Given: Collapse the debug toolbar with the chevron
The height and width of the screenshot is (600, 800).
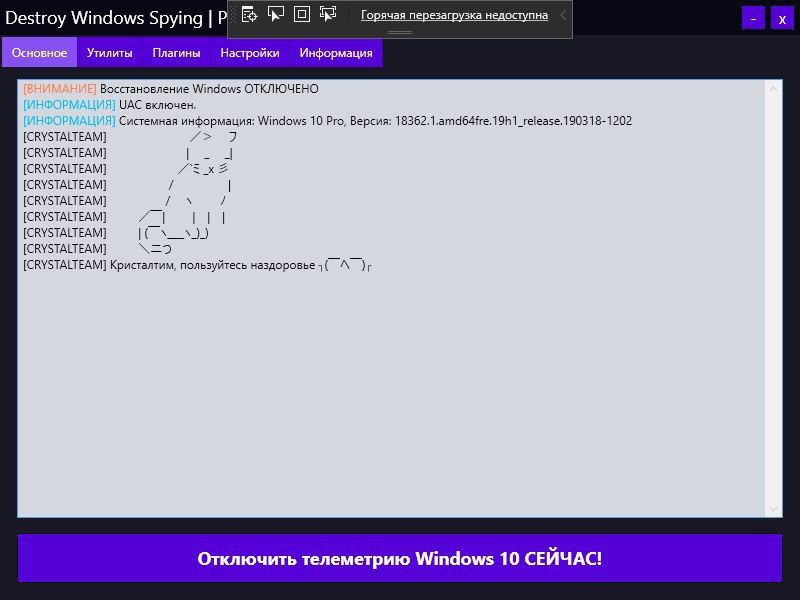Looking at the screenshot, I should [x=563, y=15].
